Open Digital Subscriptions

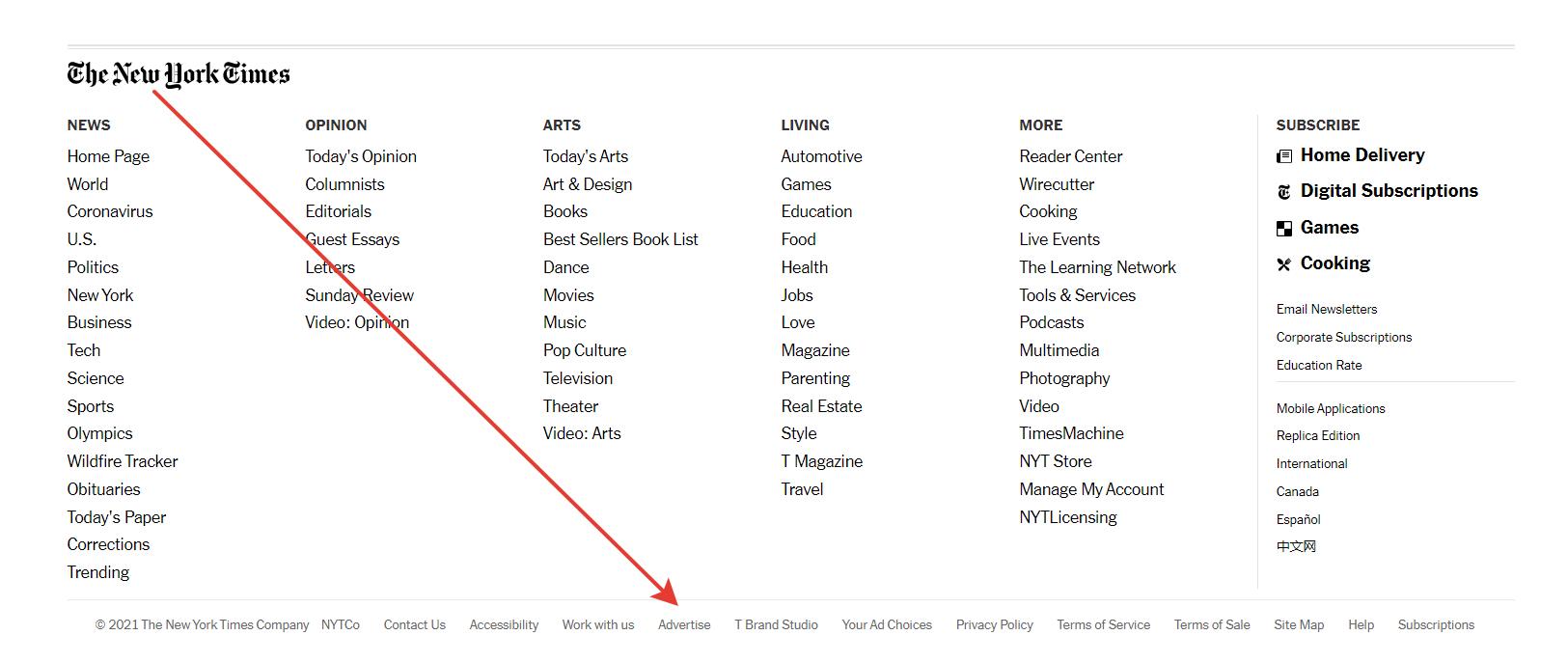(x=1389, y=191)
